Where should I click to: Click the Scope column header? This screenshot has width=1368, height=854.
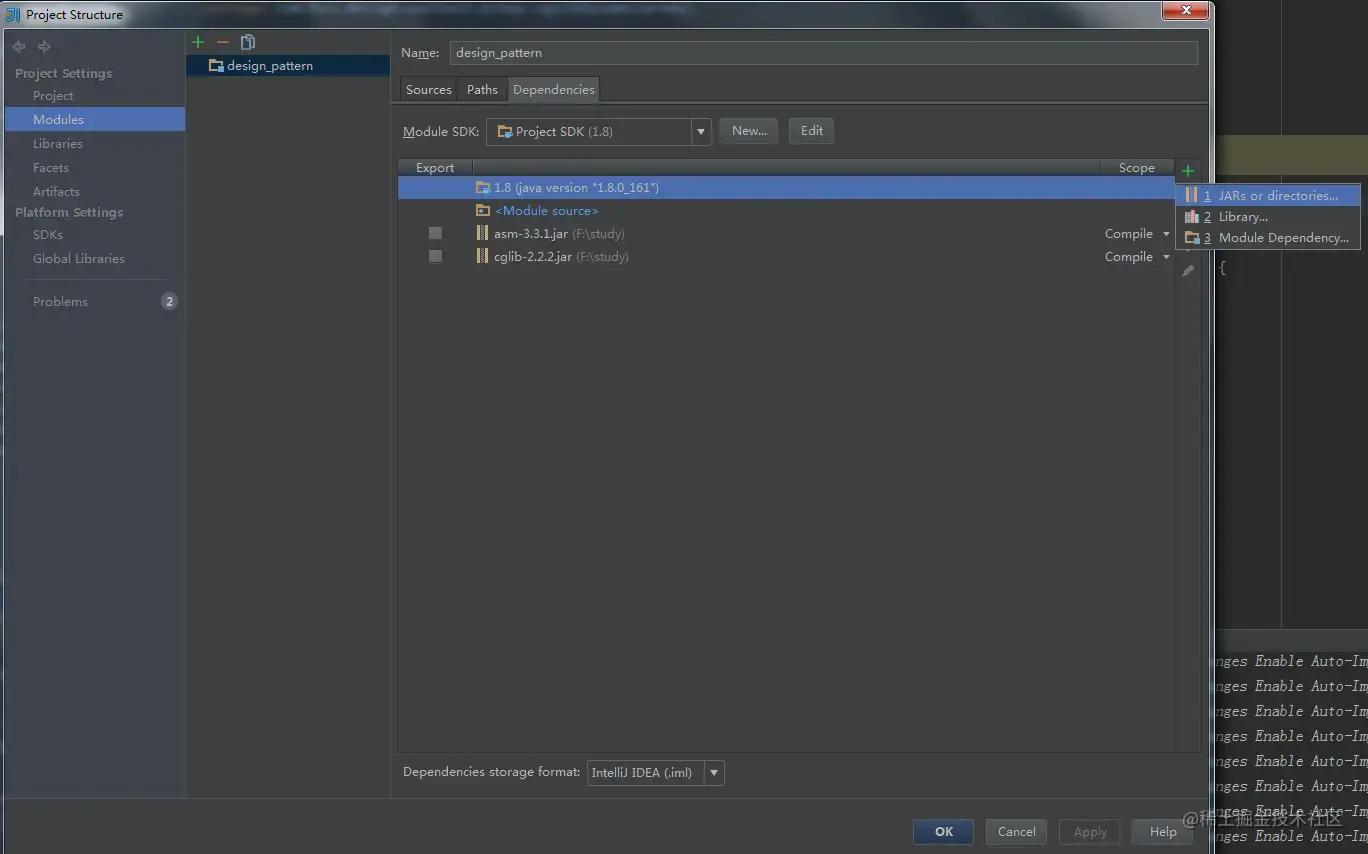[x=1137, y=167]
